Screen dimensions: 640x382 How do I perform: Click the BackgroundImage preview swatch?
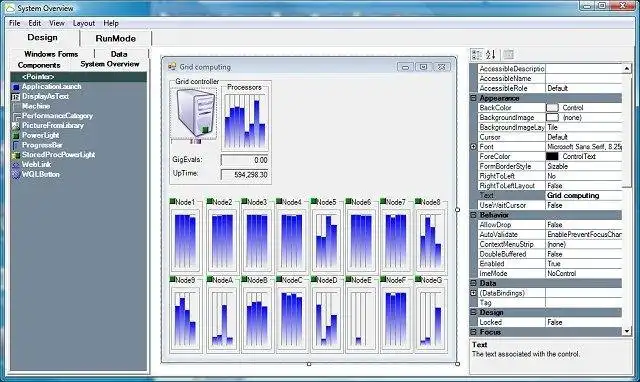pyautogui.click(x=552, y=118)
